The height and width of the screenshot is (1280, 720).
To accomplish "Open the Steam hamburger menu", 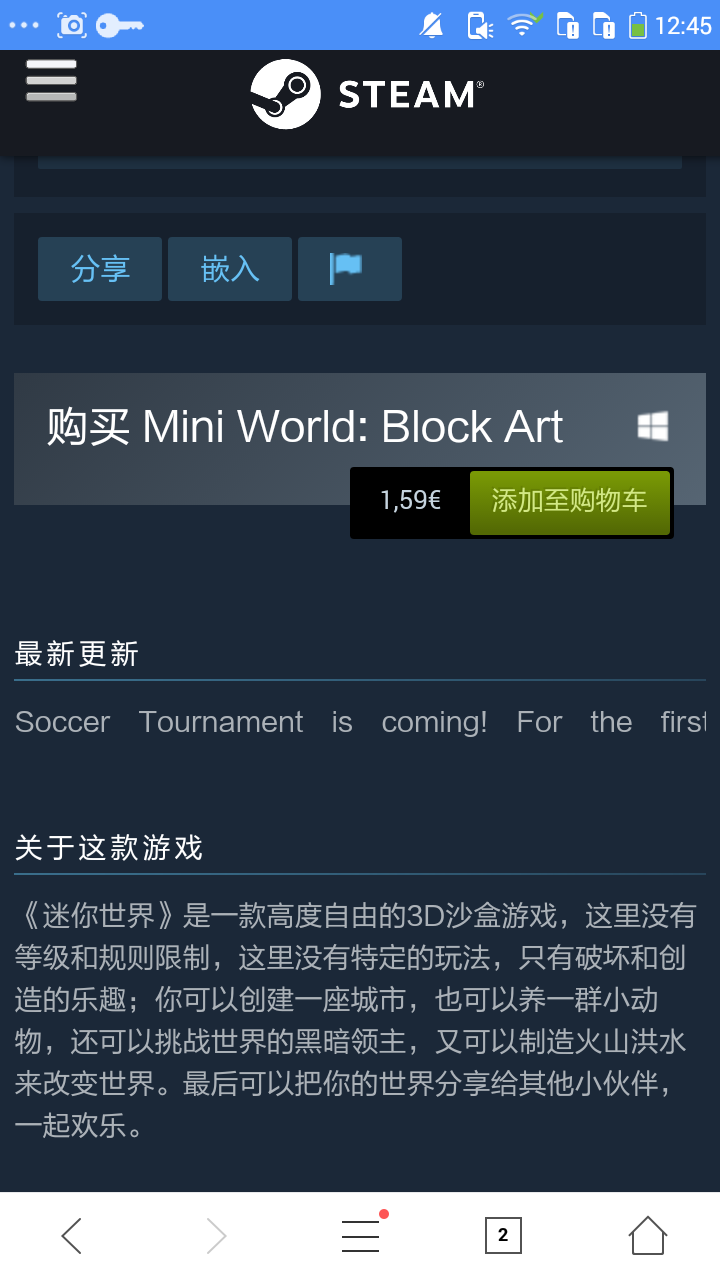I will [x=51, y=80].
